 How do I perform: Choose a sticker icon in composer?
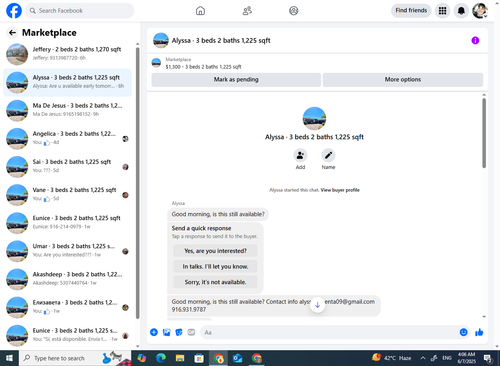coord(179,332)
